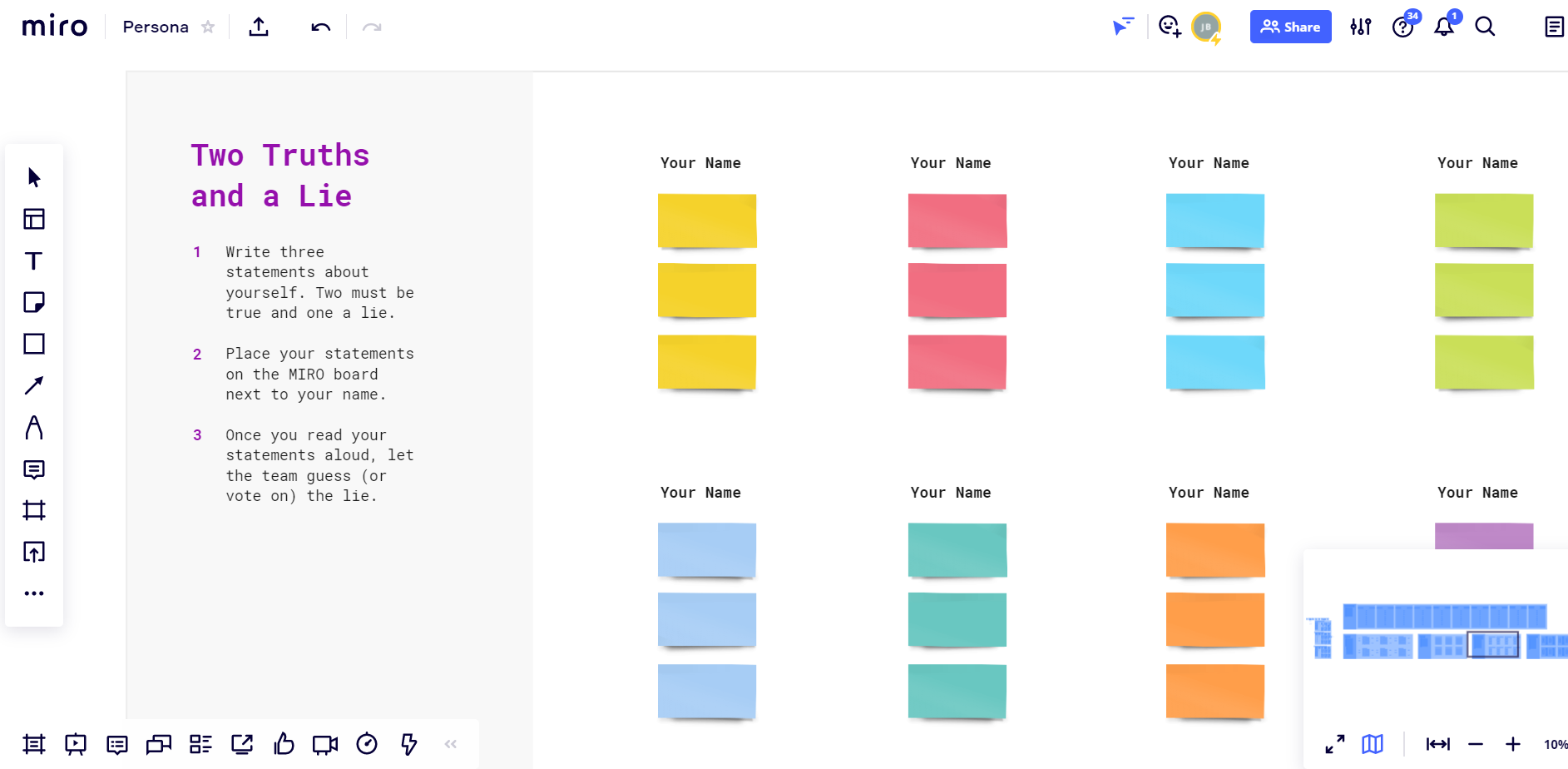Click the 'Once you read your' instruction
Viewport: 1568px width, 769px height.
pos(319,465)
